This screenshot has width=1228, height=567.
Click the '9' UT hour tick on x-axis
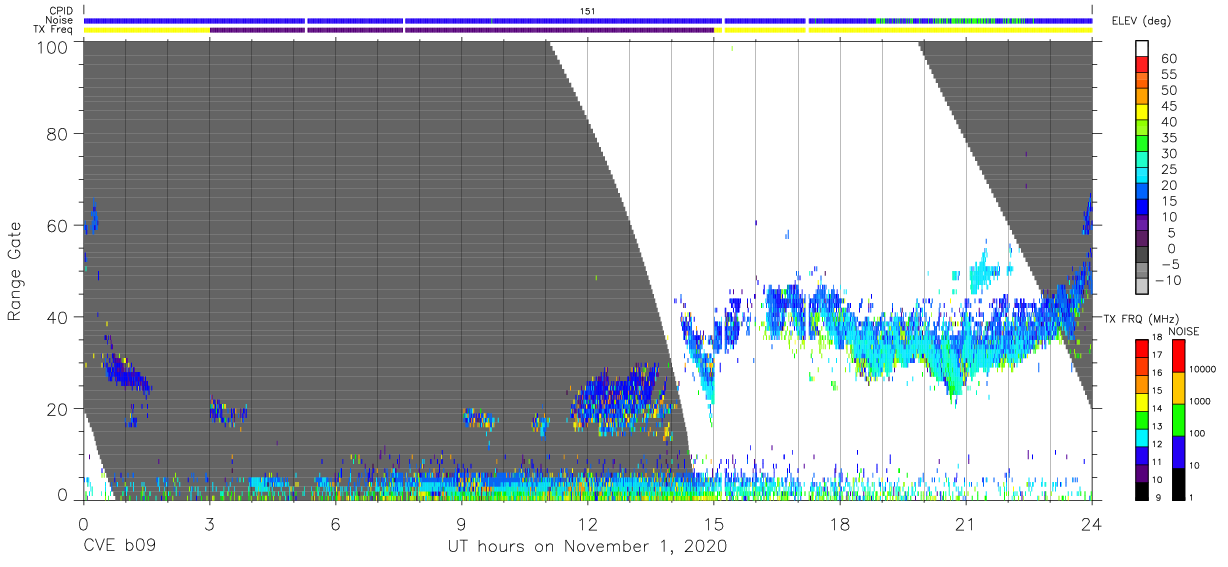click(x=461, y=524)
